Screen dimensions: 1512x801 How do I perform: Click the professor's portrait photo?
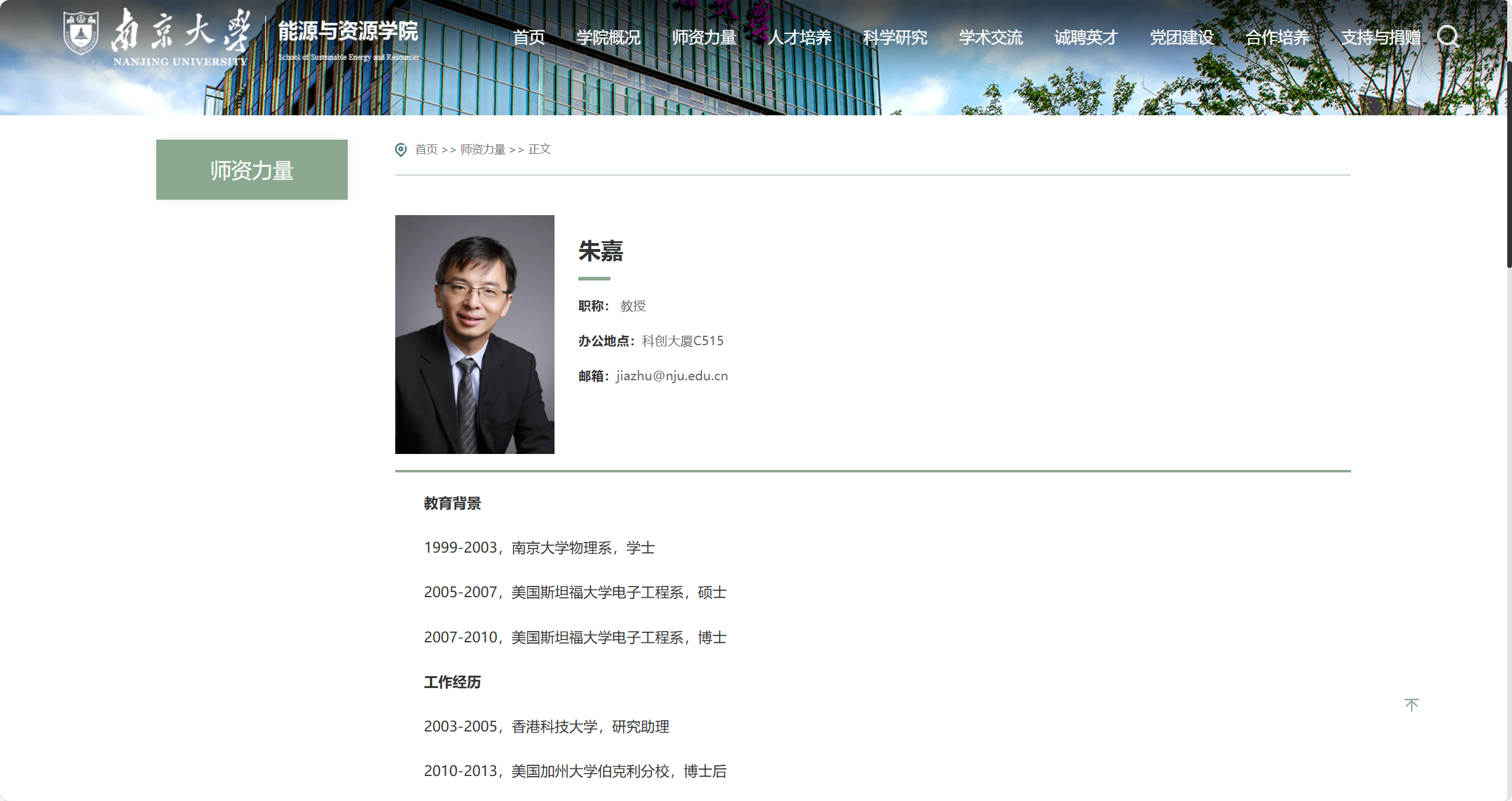pos(474,335)
